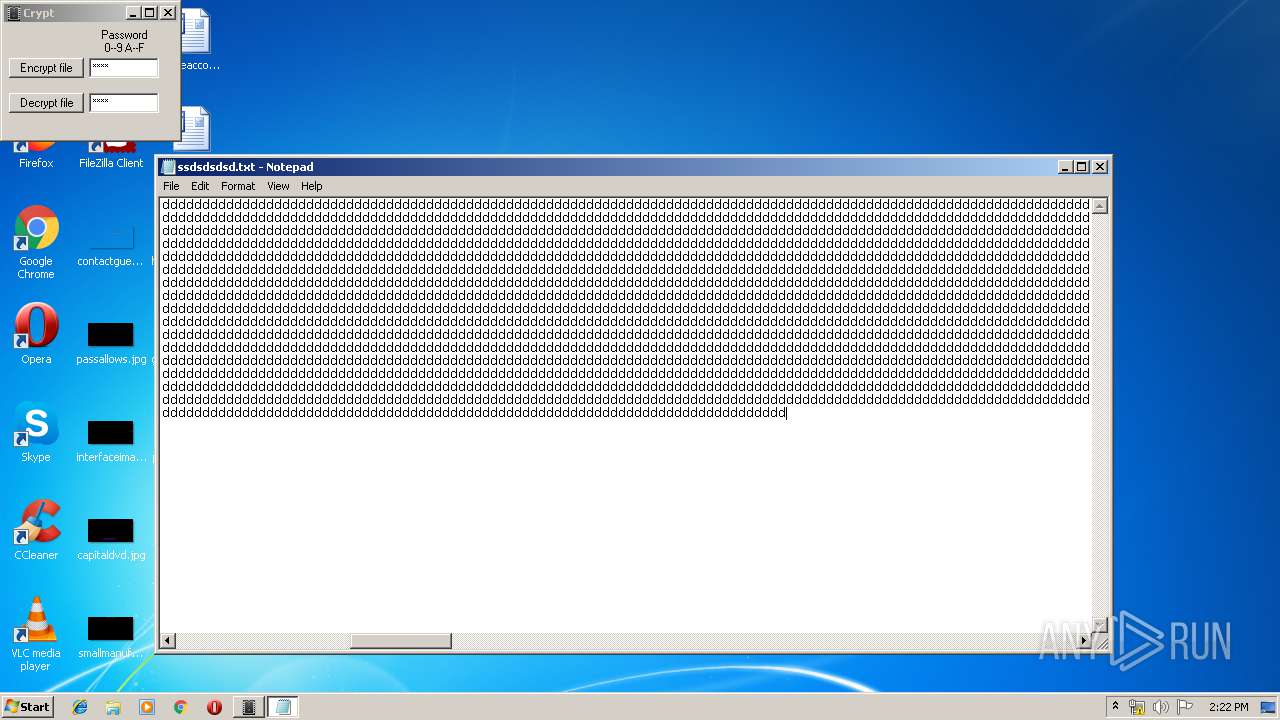Select the FileZilla Client desktop shortcut
Image resolution: width=1280 pixels, height=720 pixels.
coord(111,155)
